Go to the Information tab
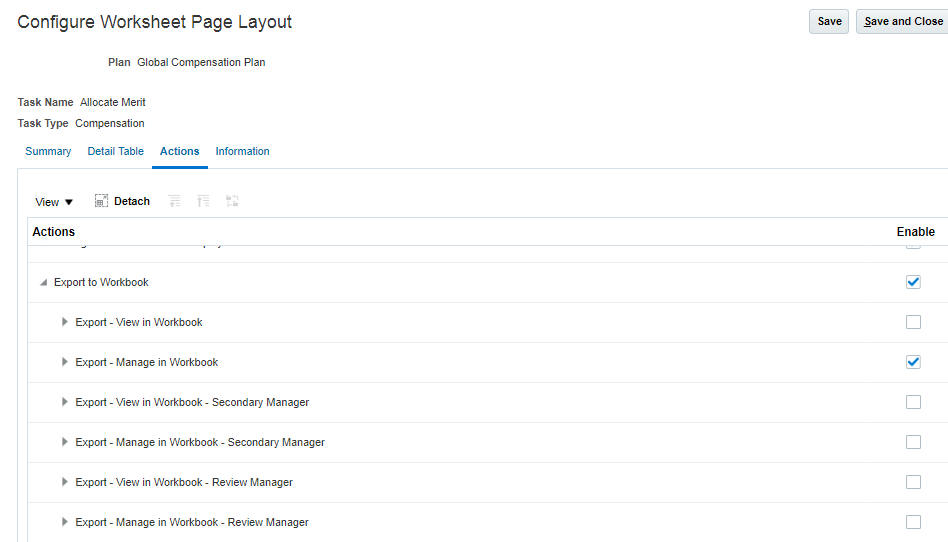Image resolution: width=948 pixels, height=542 pixels. [242, 151]
